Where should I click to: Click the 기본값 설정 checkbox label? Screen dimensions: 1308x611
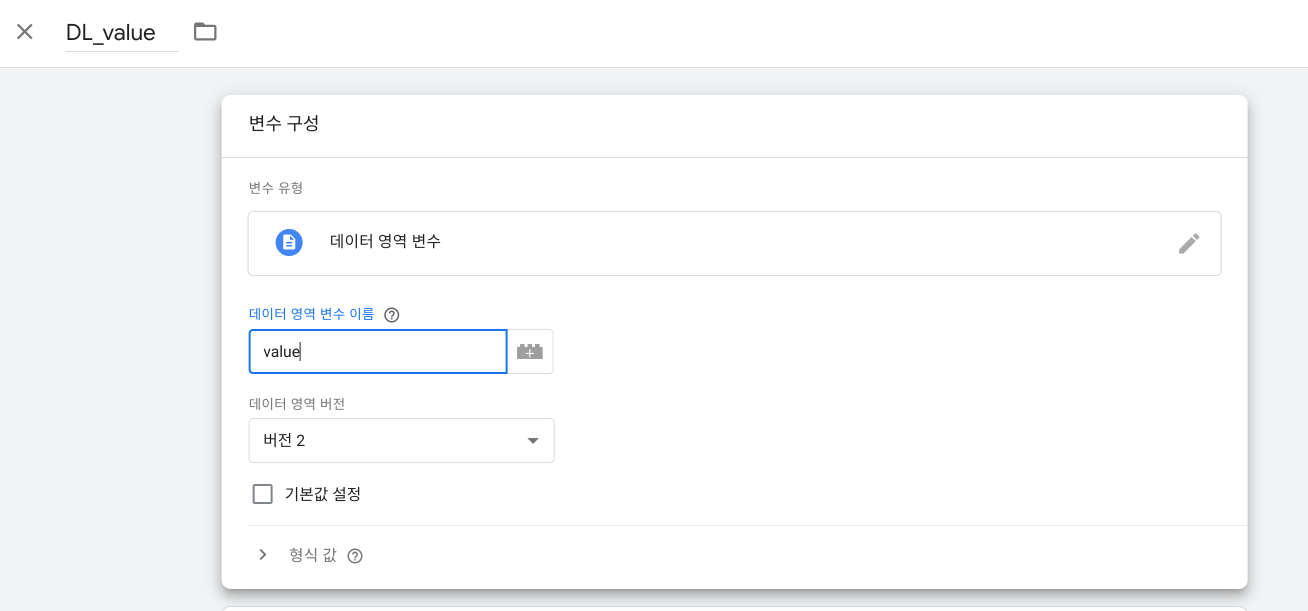coord(322,494)
